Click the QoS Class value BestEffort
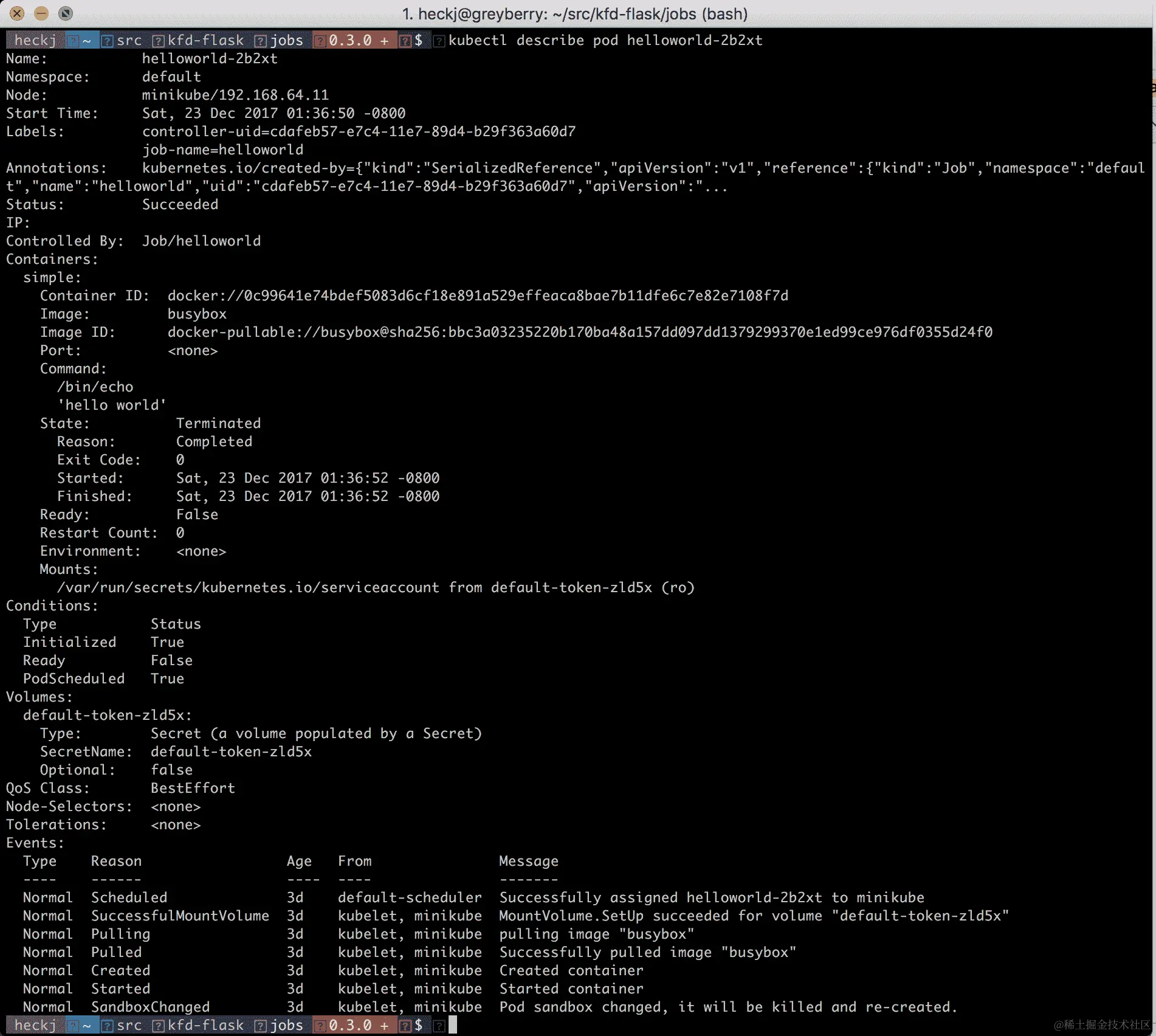 [193, 788]
